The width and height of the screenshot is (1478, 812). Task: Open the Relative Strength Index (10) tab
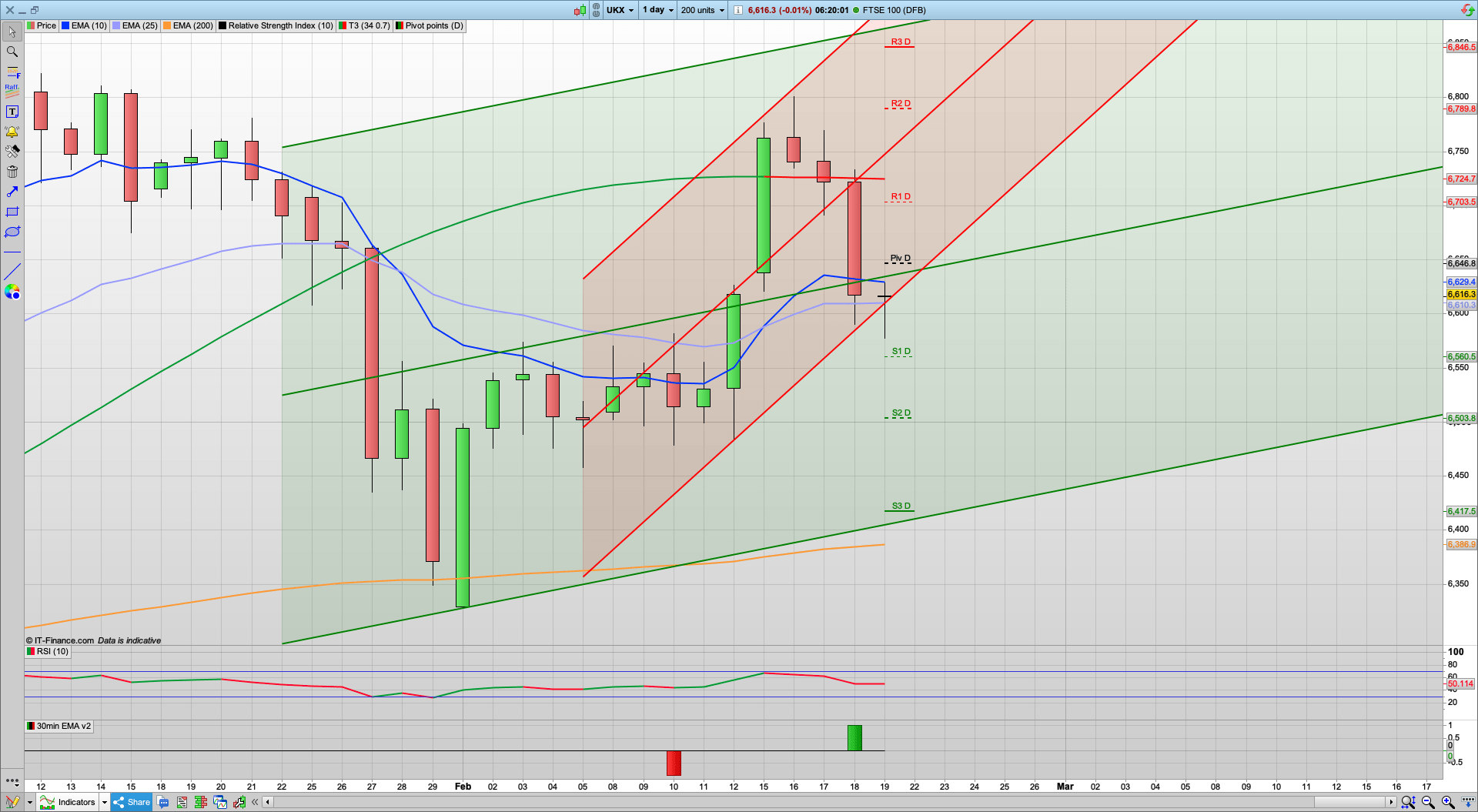tap(276, 25)
